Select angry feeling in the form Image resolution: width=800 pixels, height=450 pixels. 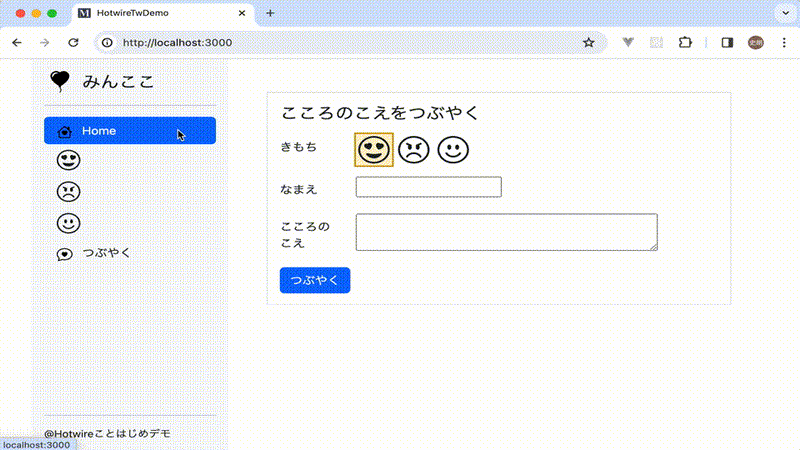click(414, 150)
